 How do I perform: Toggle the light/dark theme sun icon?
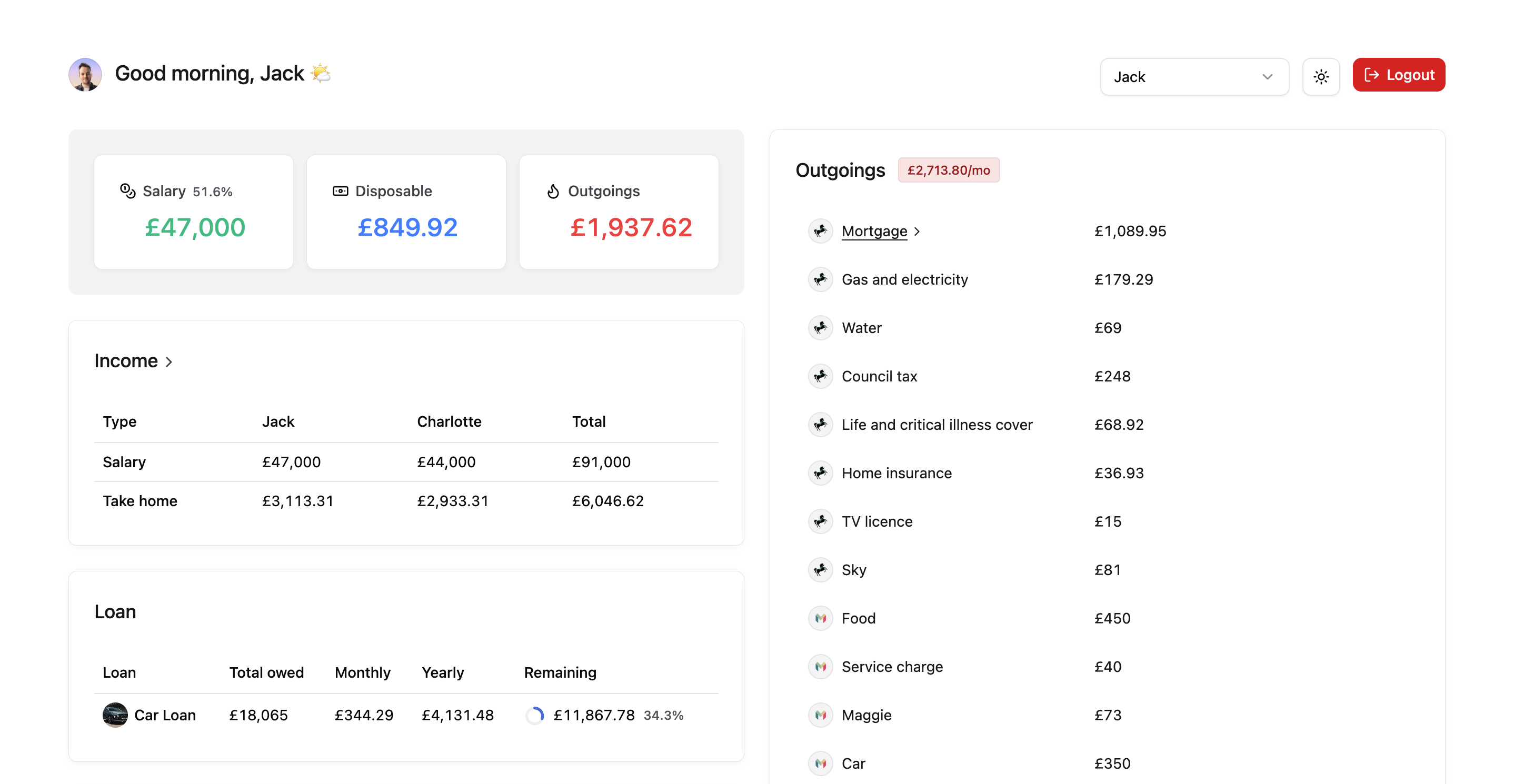[x=1321, y=76]
